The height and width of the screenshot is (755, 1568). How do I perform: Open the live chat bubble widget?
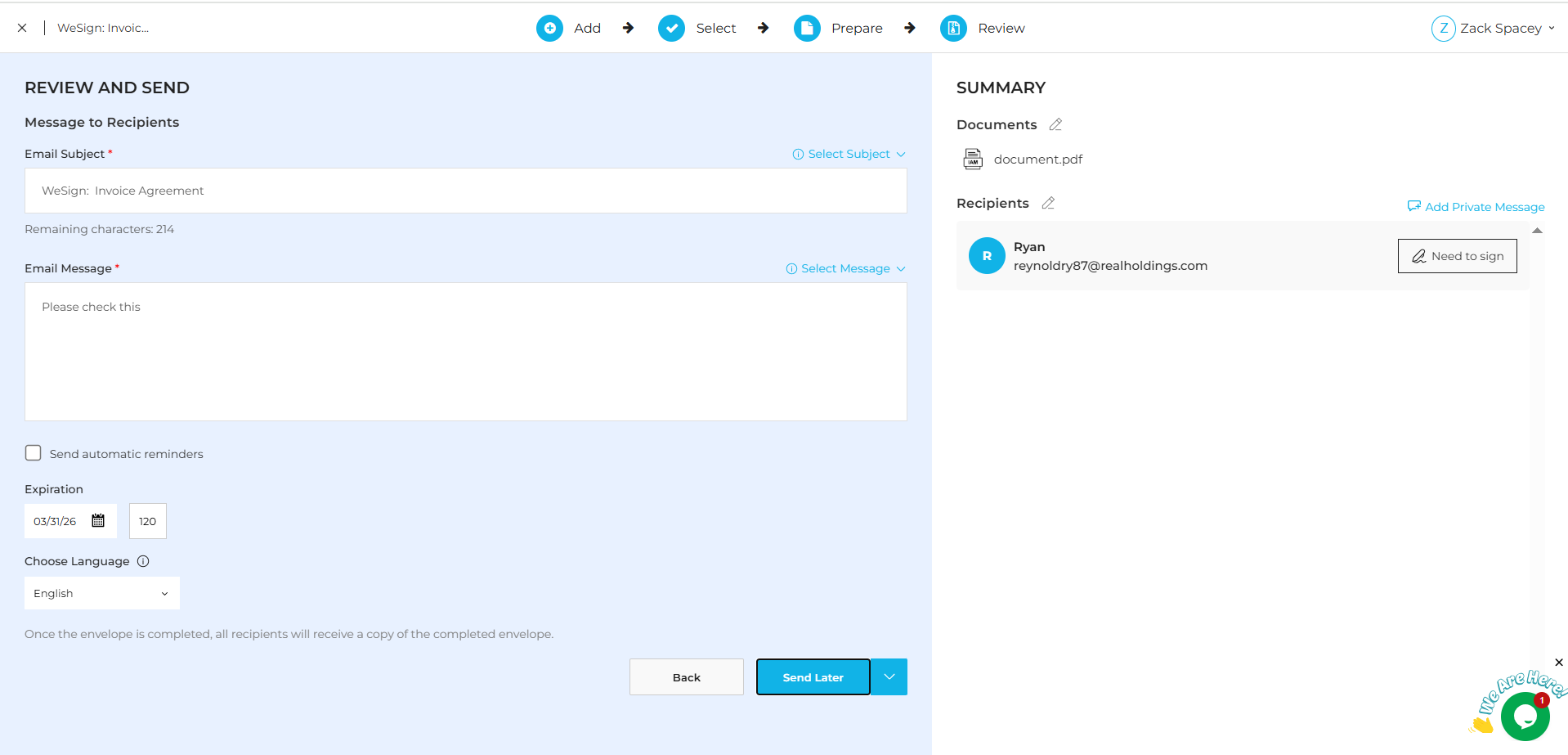[1524, 717]
